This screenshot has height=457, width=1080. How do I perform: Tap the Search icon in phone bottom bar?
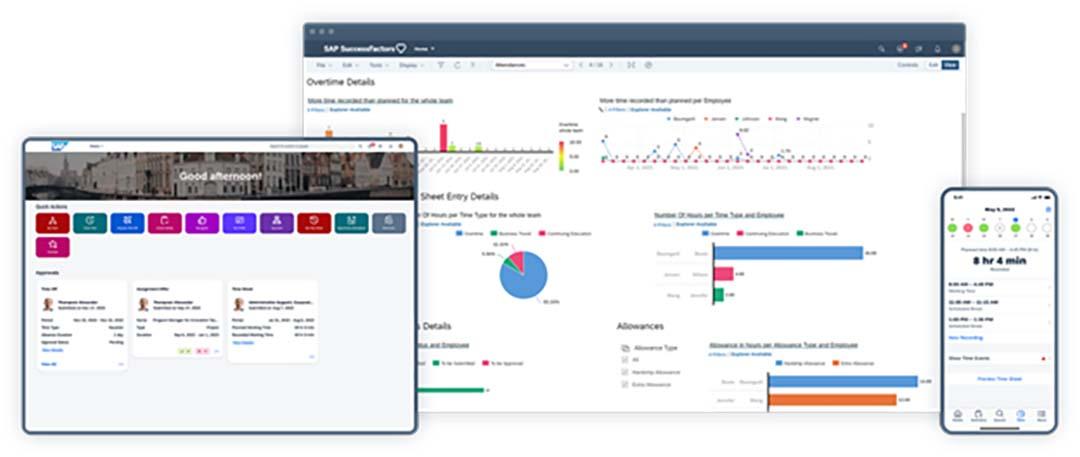click(999, 415)
